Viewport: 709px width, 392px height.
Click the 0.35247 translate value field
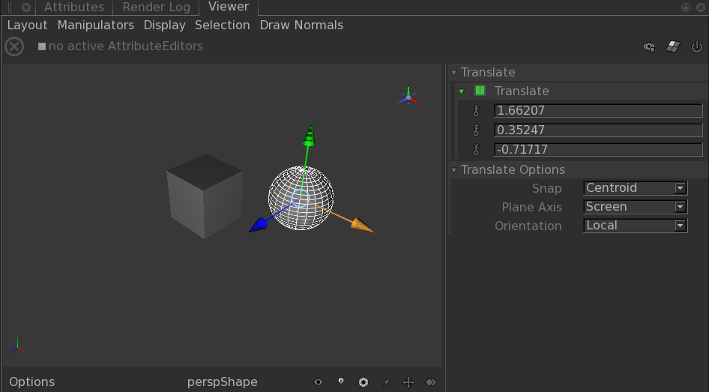tap(598, 130)
